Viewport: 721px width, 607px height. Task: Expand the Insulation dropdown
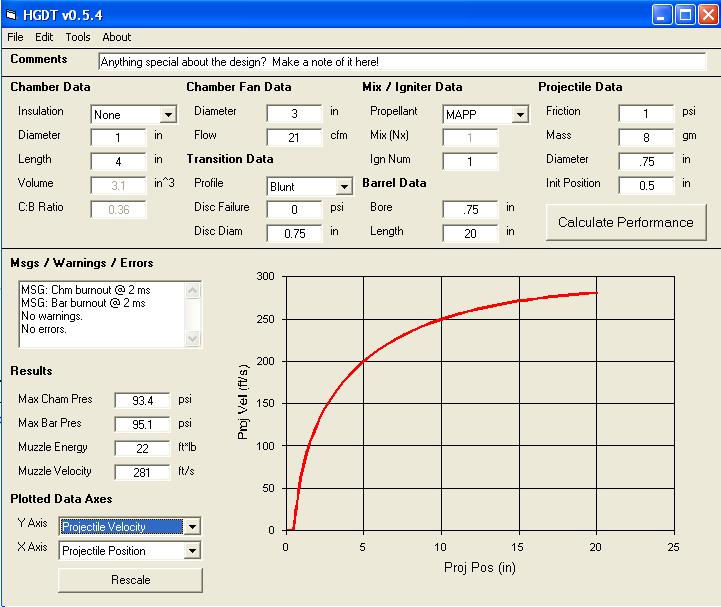click(168, 115)
